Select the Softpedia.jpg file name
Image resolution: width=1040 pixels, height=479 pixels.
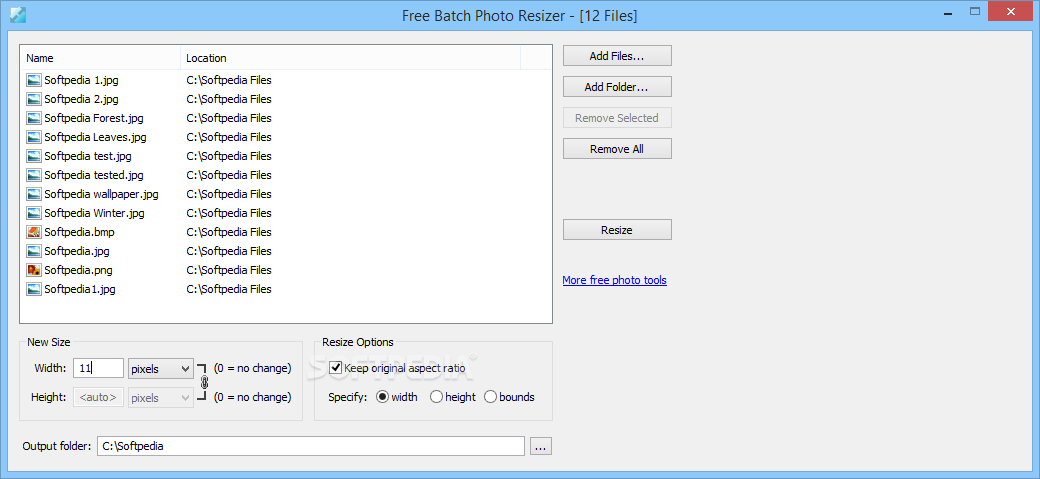click(77, 251)
